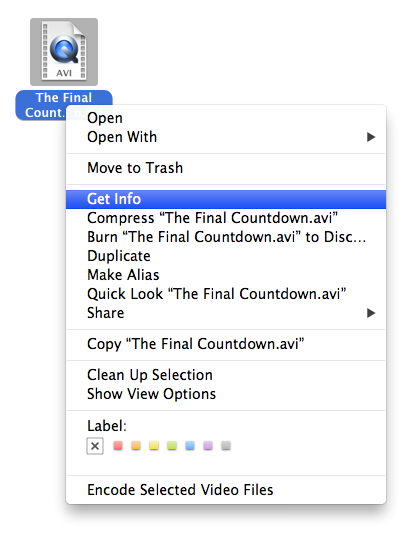The image size is (411, 541).
Task: Choose Make Alias menu entry
Action: (226, 275)
